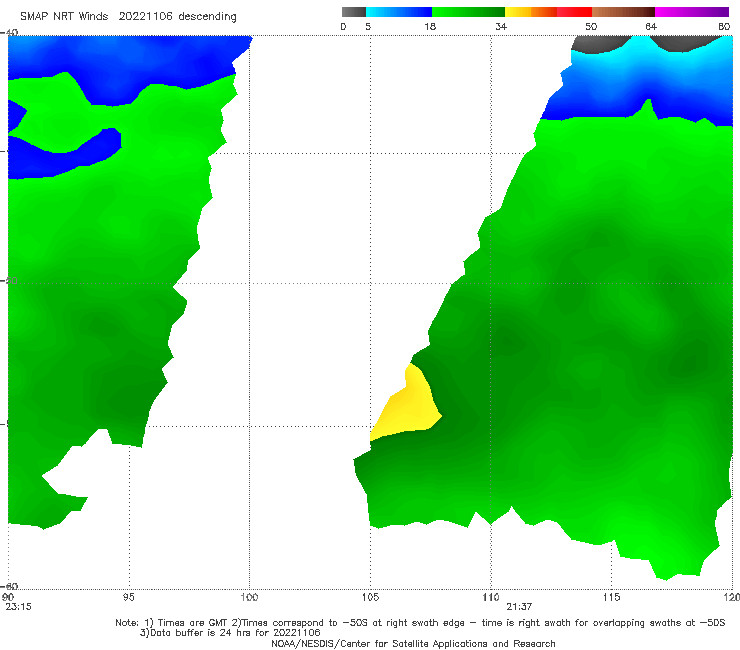This screenshot has height=650, width=740.
Task: Click the "Note: 1) Times are GMT" line
Action: [420, 623]
